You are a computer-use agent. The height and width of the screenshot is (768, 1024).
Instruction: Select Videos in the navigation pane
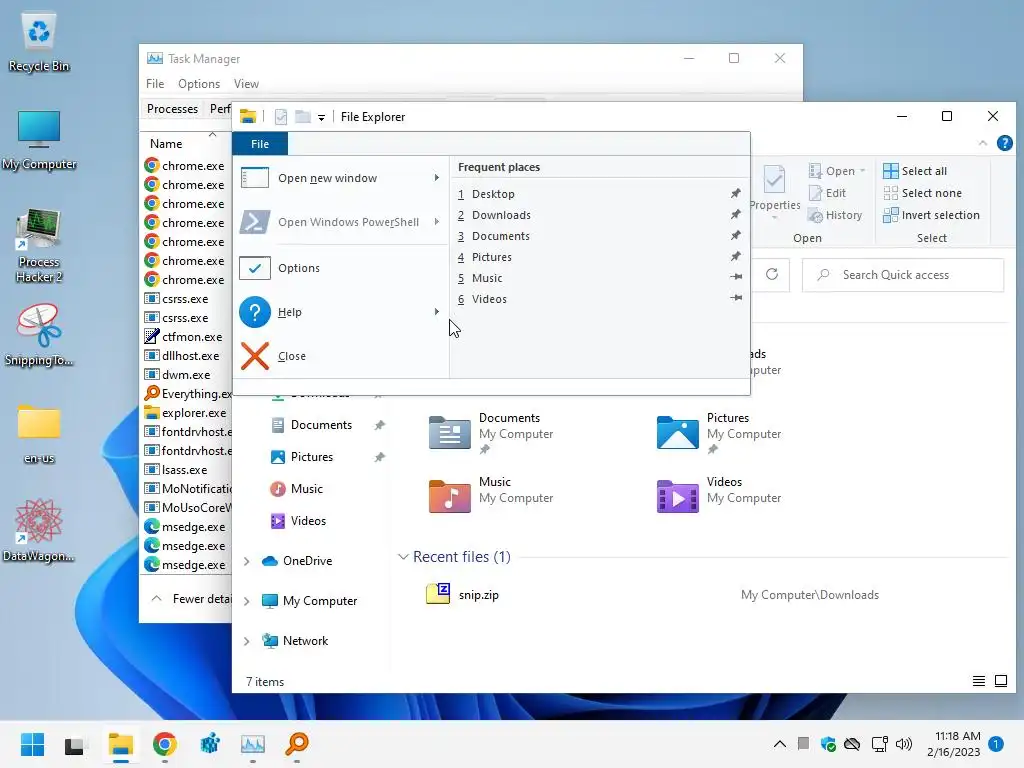pos(308,520)
